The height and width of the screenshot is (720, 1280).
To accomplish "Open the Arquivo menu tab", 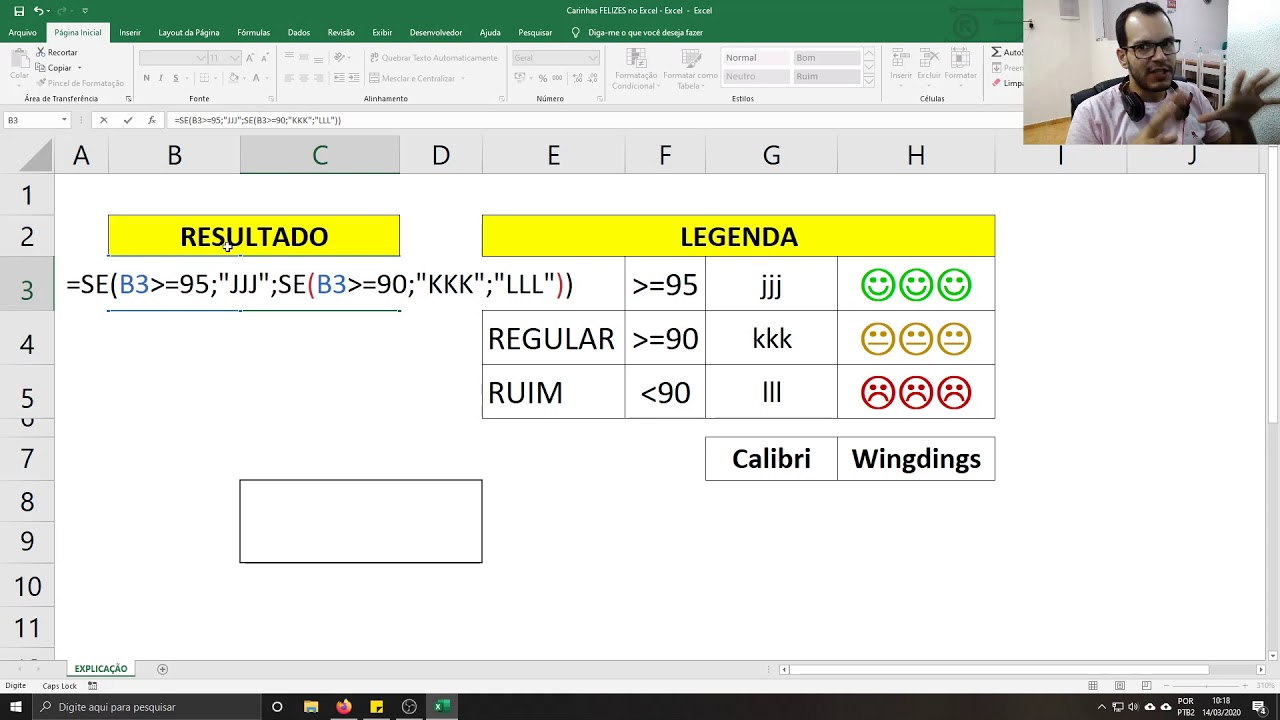I will pos(22,32).
